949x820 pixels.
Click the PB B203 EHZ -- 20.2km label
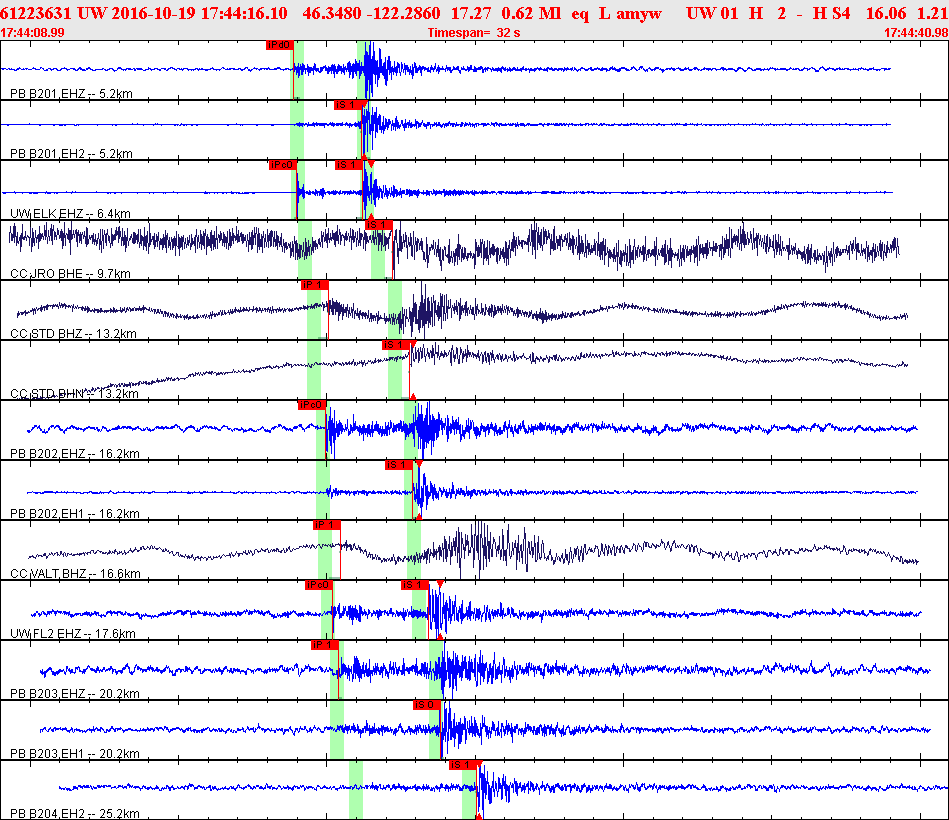click(75, 694)
